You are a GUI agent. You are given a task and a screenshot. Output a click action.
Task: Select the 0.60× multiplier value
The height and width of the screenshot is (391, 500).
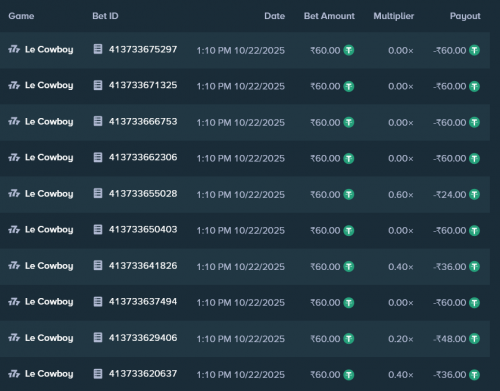pos(401,195)
